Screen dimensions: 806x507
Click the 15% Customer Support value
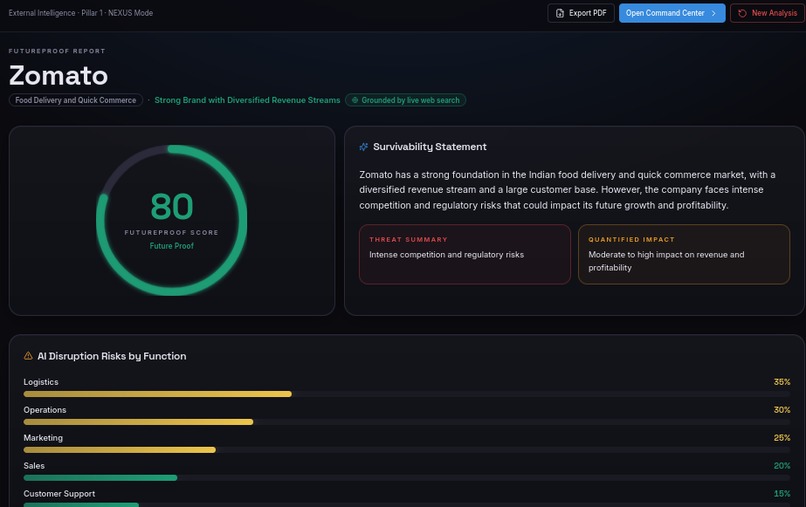point(782,494)
